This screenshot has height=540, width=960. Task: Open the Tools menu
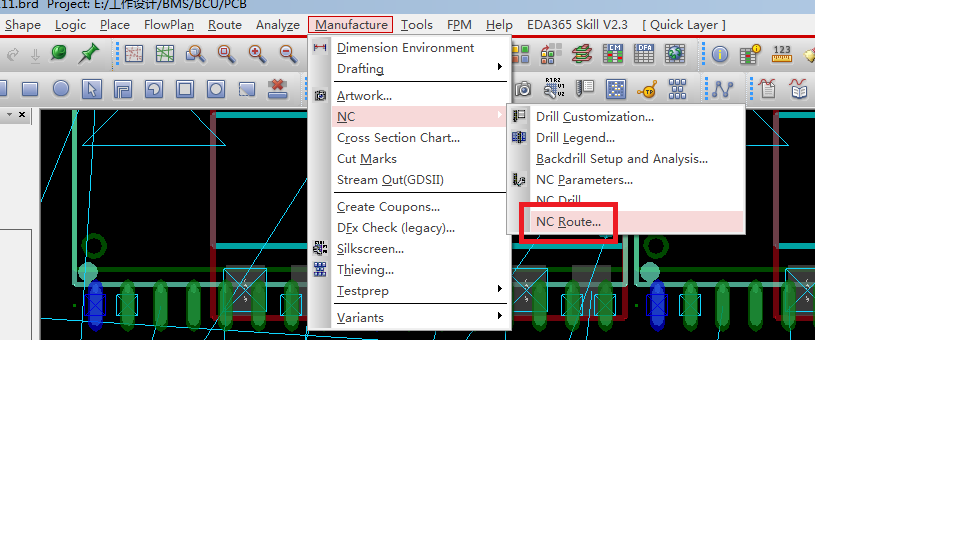(417, 25)
